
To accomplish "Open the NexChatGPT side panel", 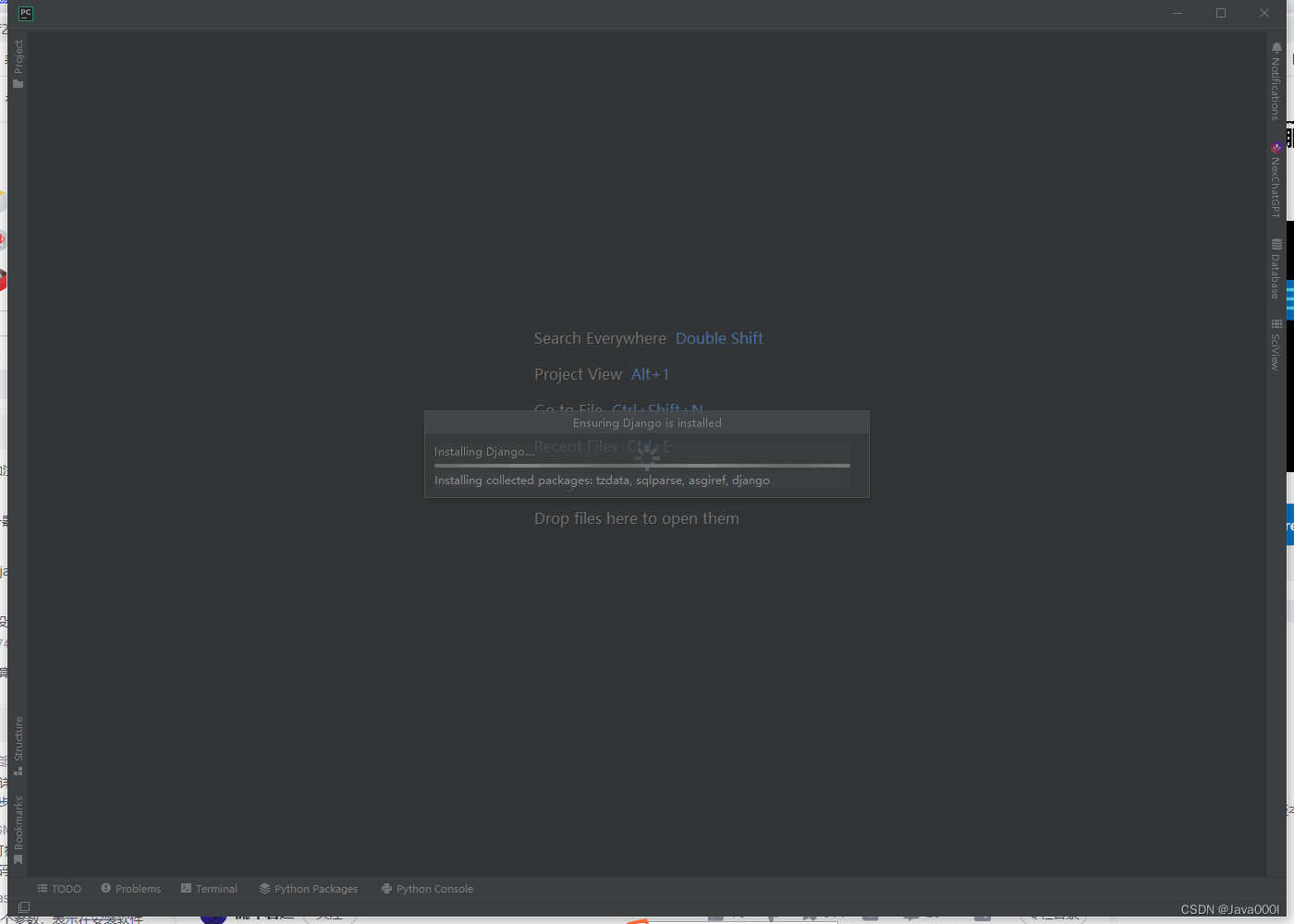I will [1276, 180].
